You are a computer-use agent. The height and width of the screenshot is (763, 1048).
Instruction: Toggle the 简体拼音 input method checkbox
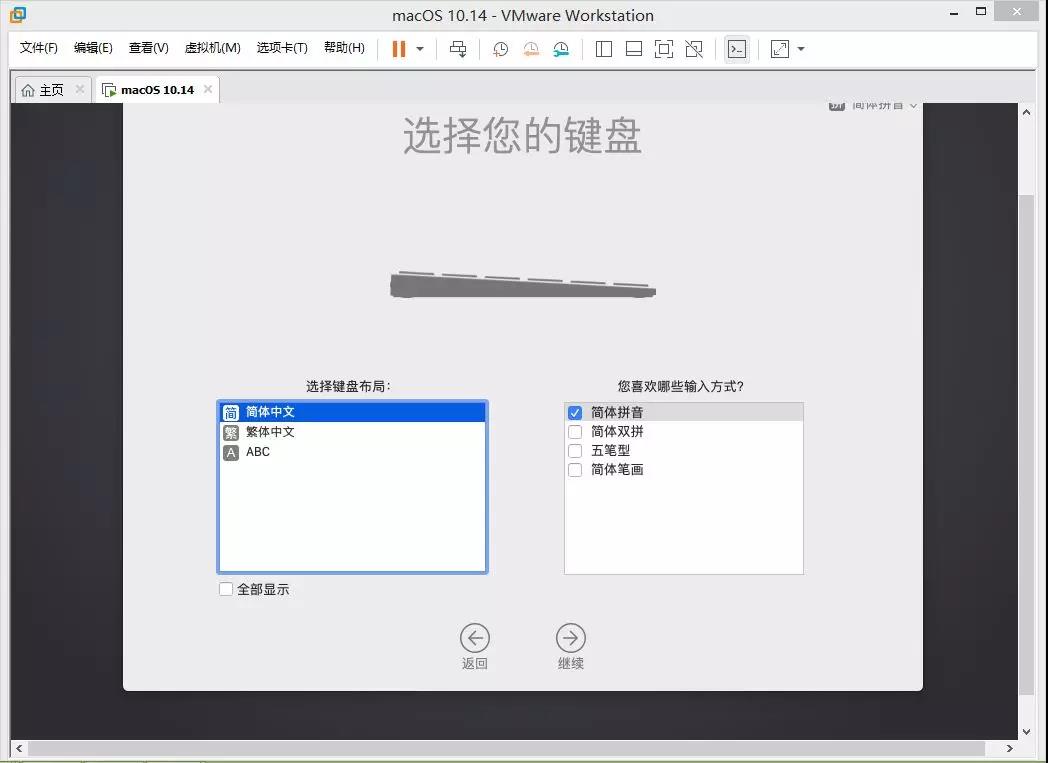point(575,412)
